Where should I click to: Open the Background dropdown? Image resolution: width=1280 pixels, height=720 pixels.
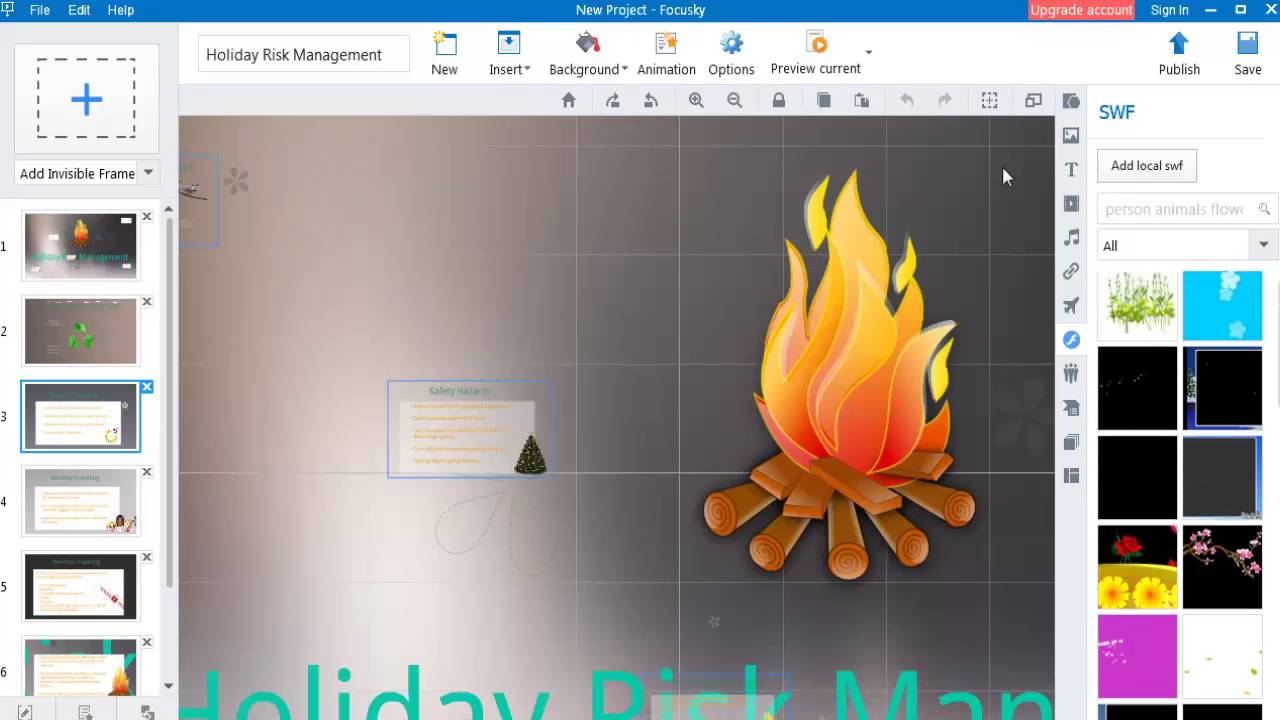pos(588,54)
